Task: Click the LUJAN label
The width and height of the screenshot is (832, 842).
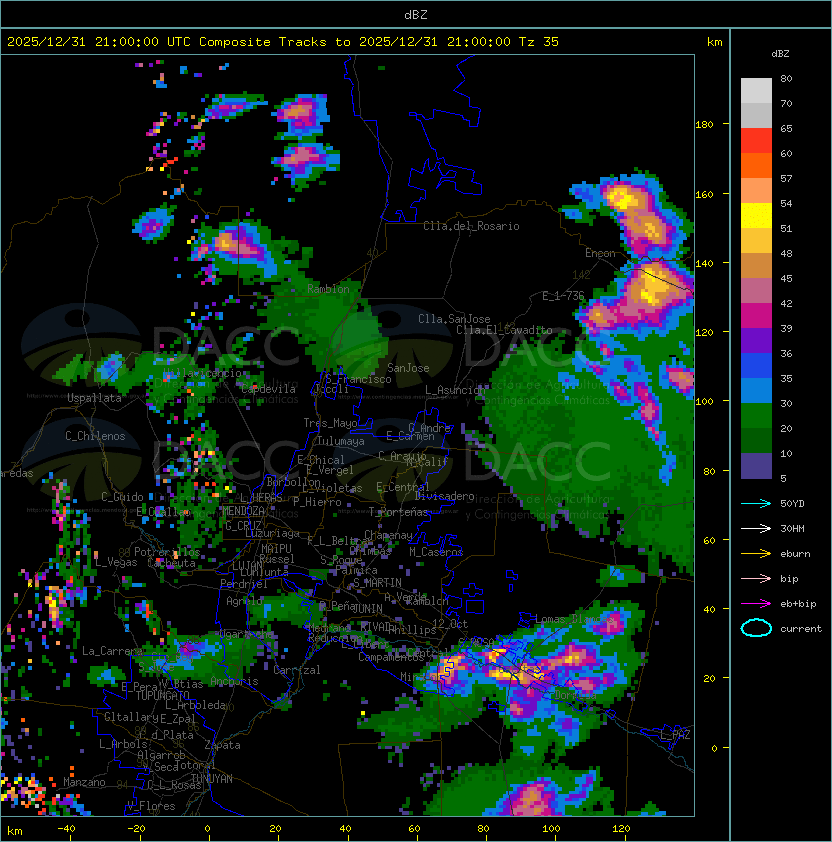Action: pos(247,566)
